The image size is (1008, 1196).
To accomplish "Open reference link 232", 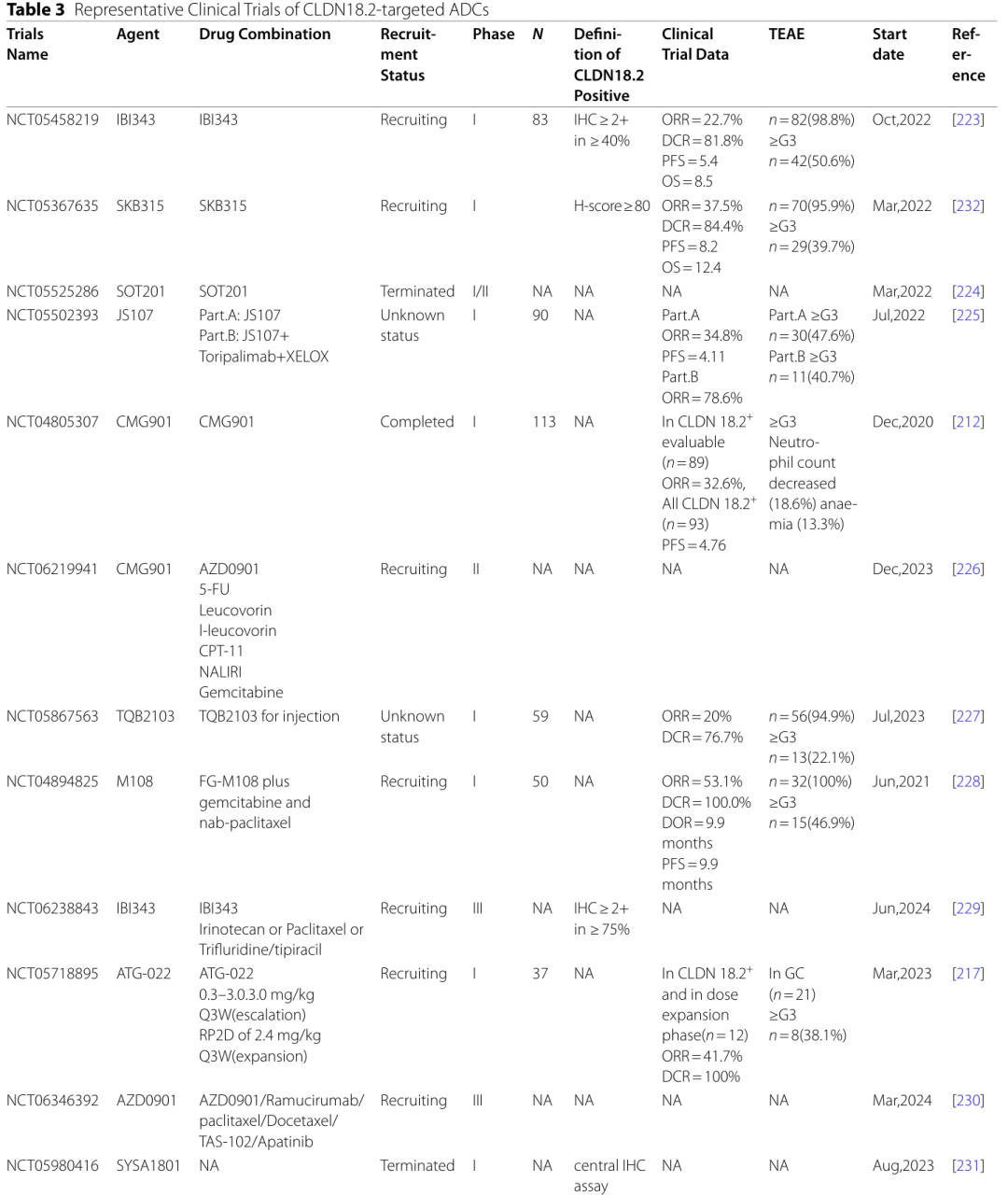I will (x=968, y=205).
